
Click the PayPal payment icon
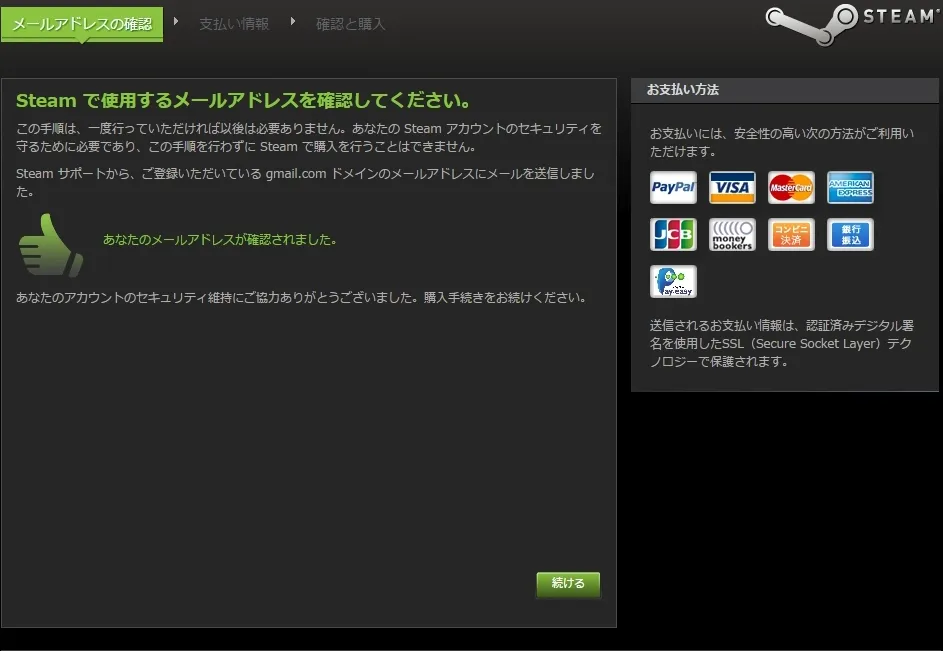(x=673, y=187)
